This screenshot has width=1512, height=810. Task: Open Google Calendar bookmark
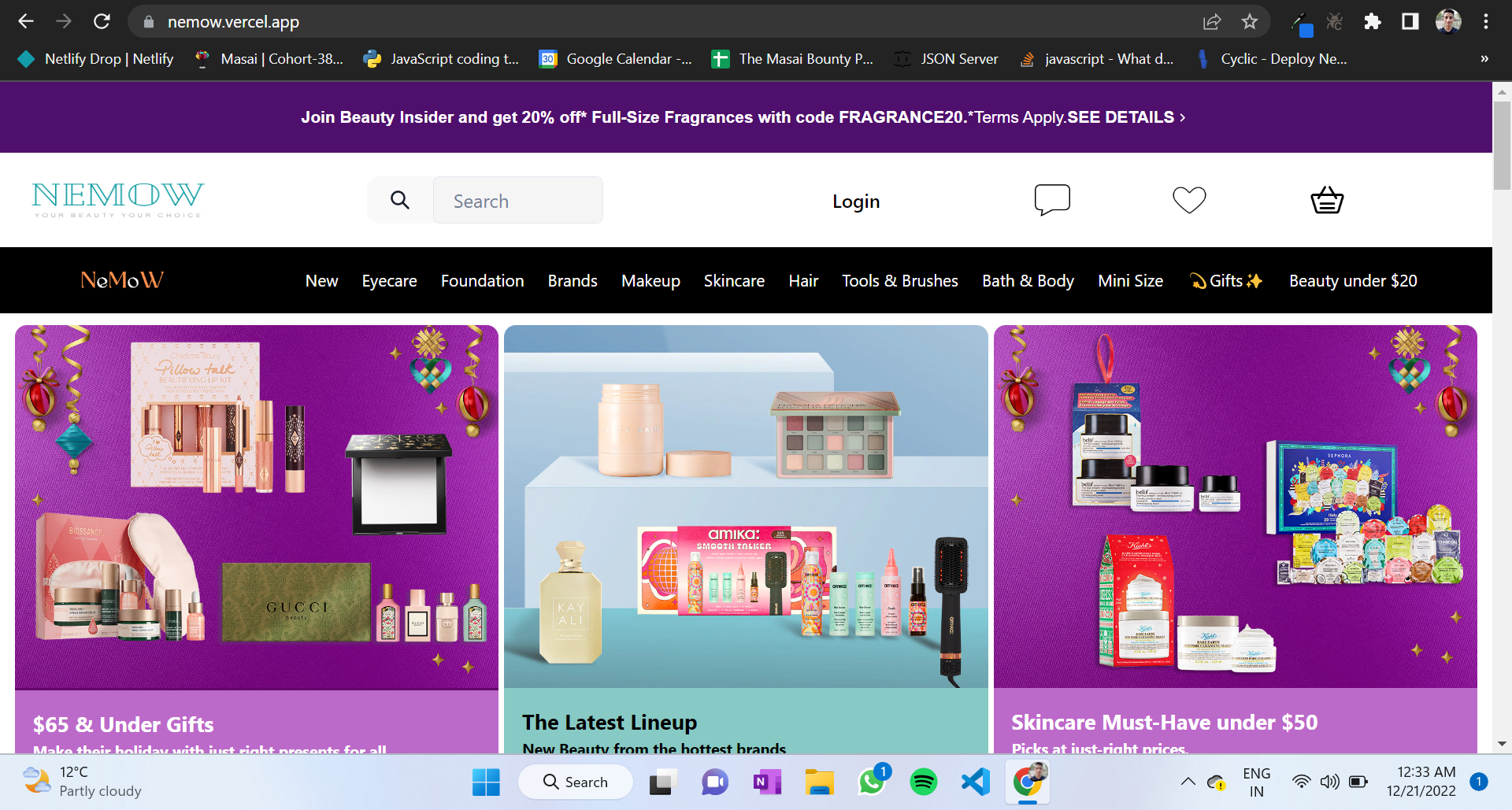click(616, 58)
